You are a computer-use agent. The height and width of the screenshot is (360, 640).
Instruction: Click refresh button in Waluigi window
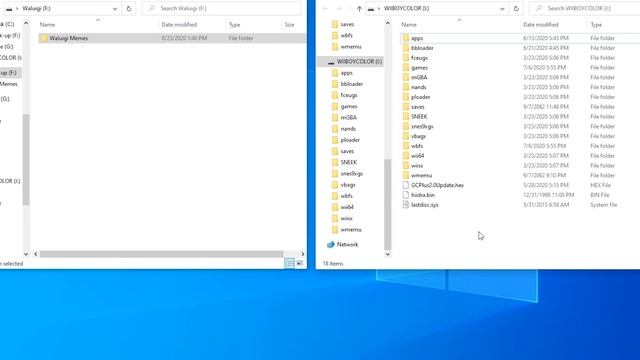click(x=129, y=8)
